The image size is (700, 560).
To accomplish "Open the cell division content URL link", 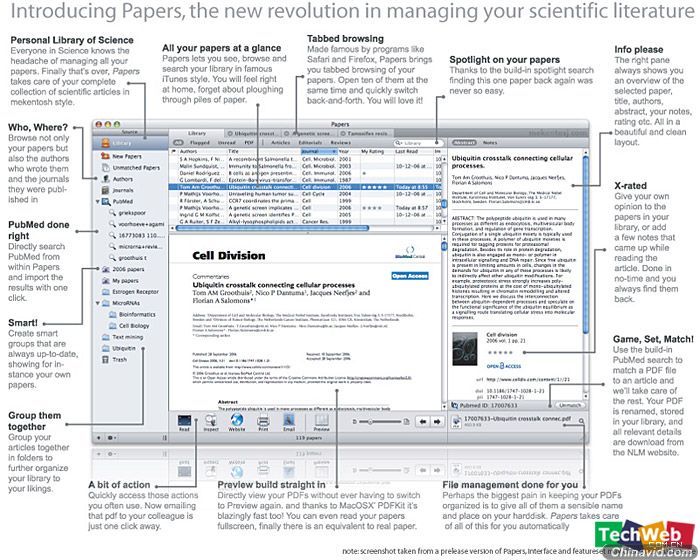I will click(528, 380).
